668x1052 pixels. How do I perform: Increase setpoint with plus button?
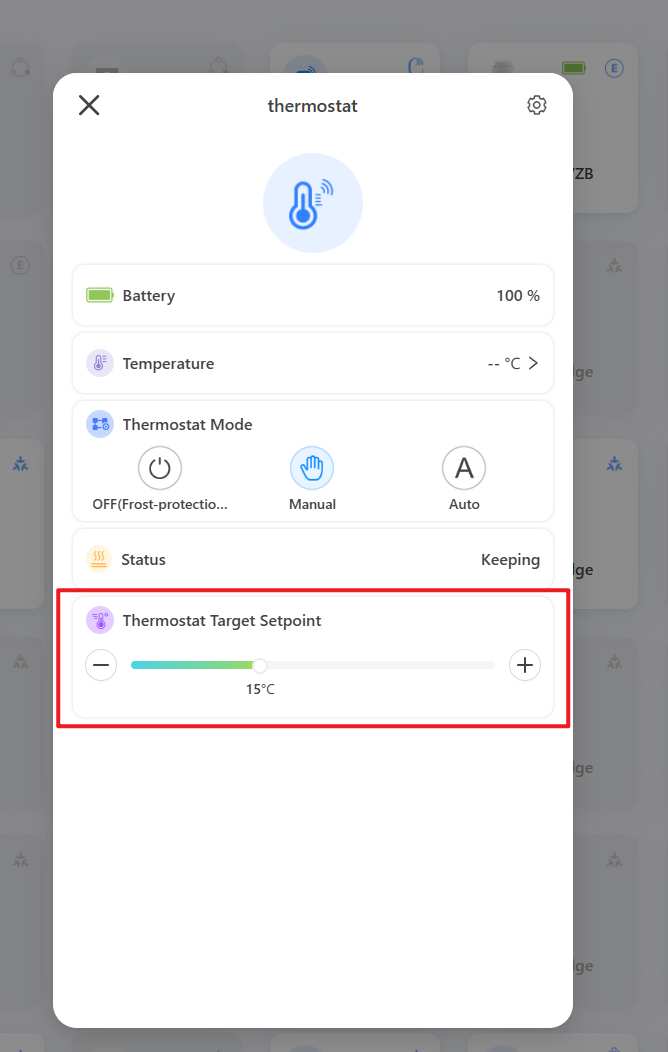click(525, 665)
